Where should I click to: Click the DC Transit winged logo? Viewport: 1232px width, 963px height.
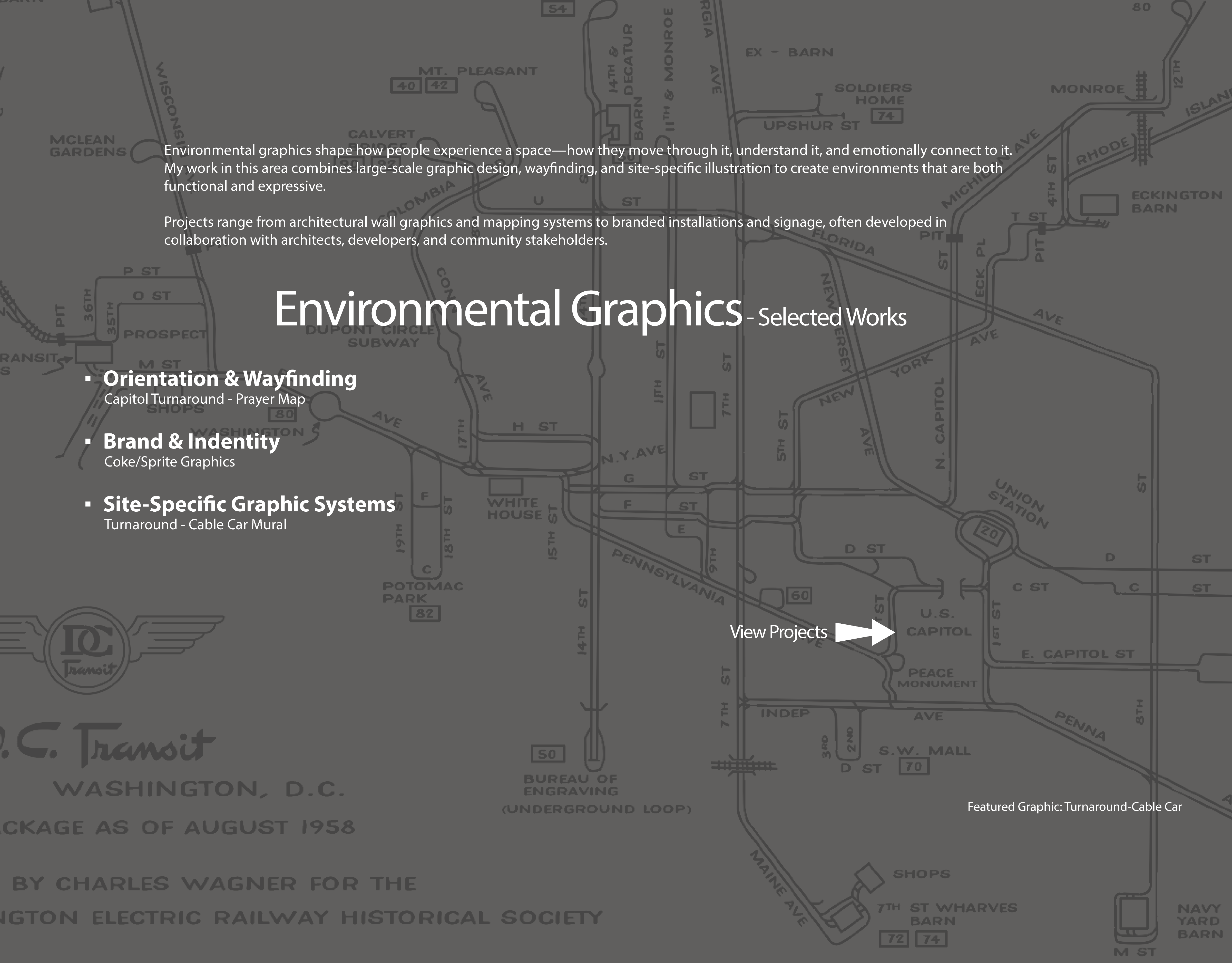[87, 650]
